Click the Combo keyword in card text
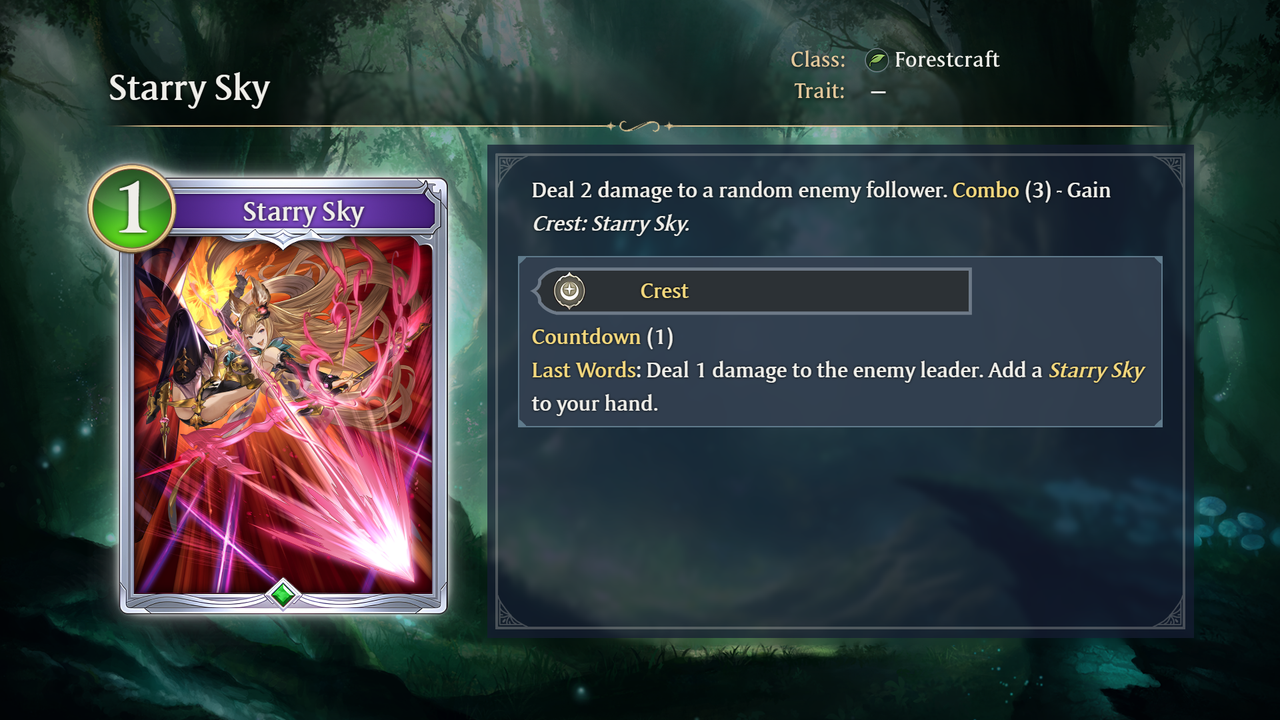The image size is (1280, 720). pyautogui.click(x=985, y=190)
